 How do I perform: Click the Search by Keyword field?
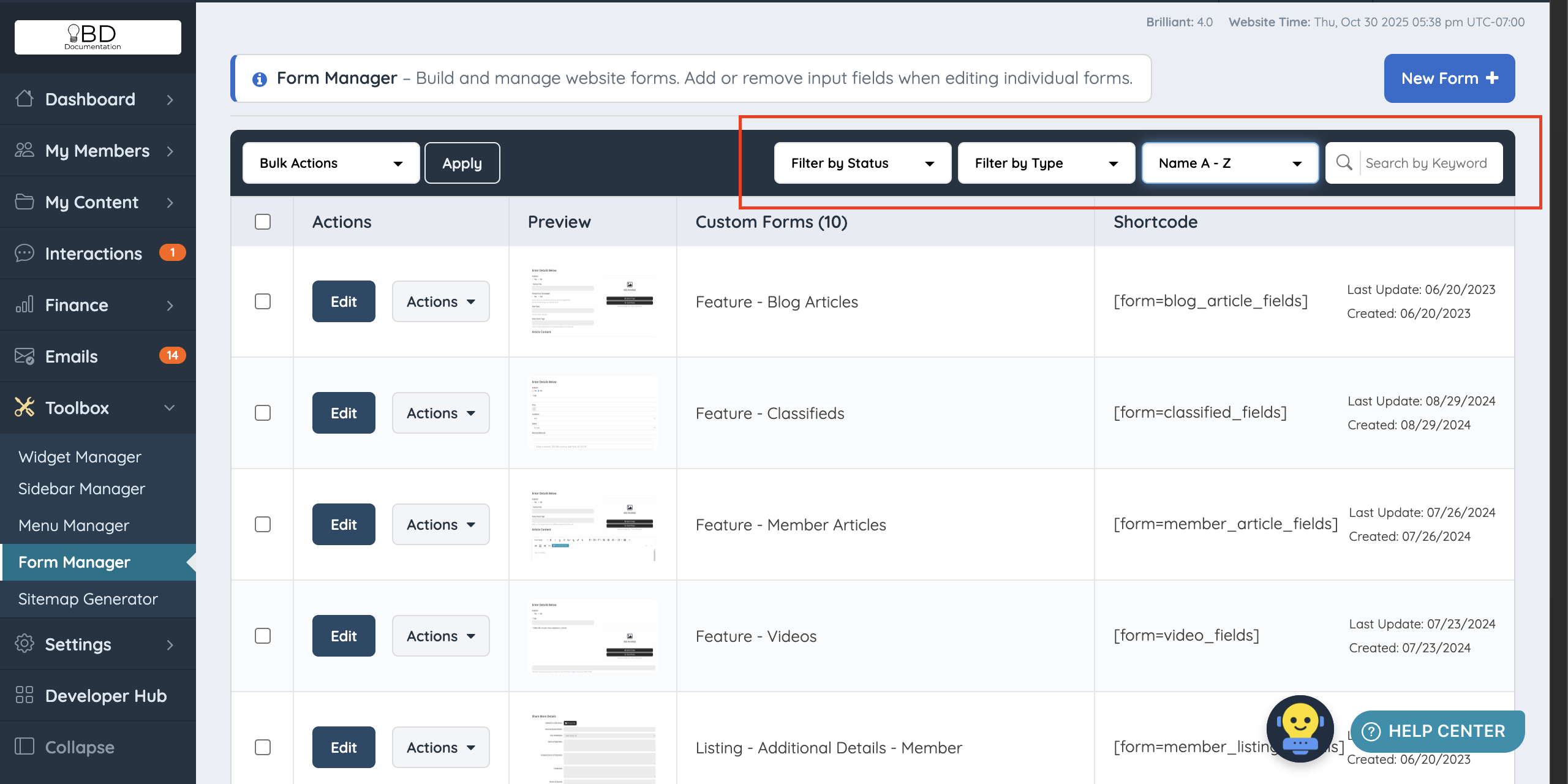[1427, 163]
